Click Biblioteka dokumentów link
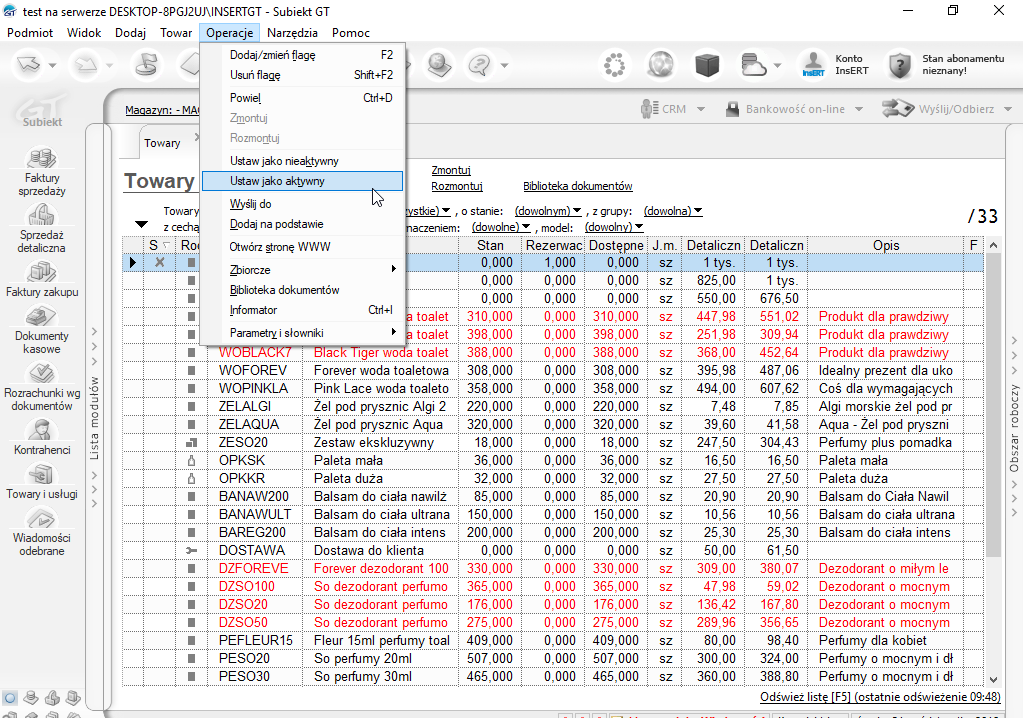 [x=577, y=186]
